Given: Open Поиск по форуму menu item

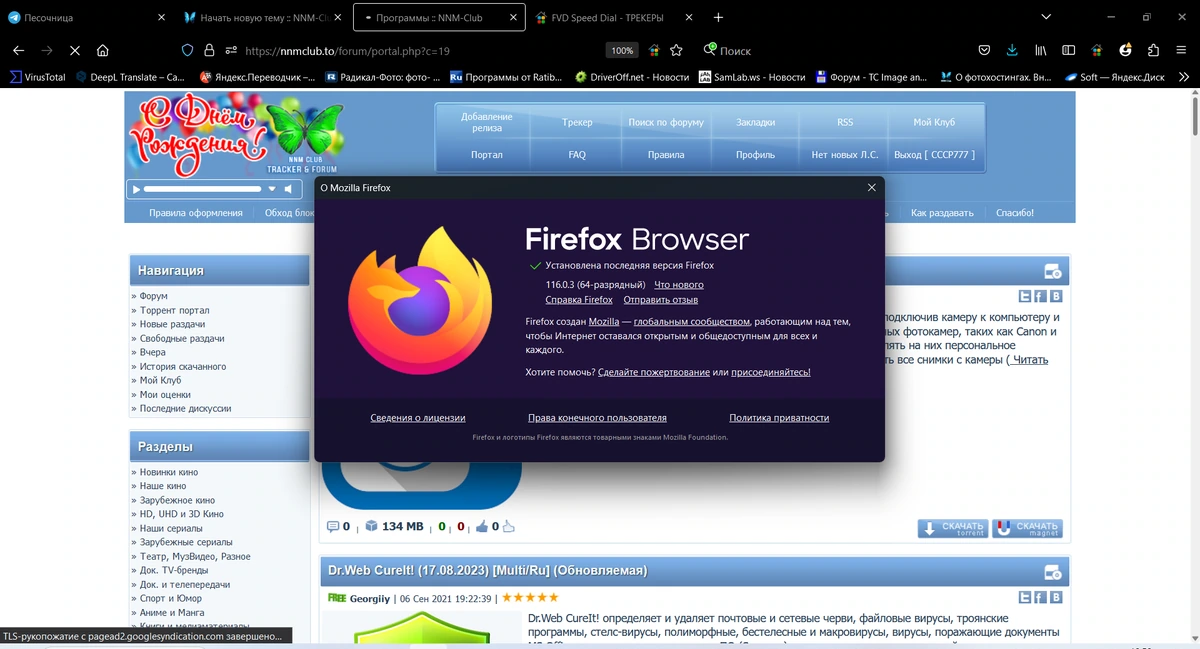Looking at the screenshot, I should (666, 122).
